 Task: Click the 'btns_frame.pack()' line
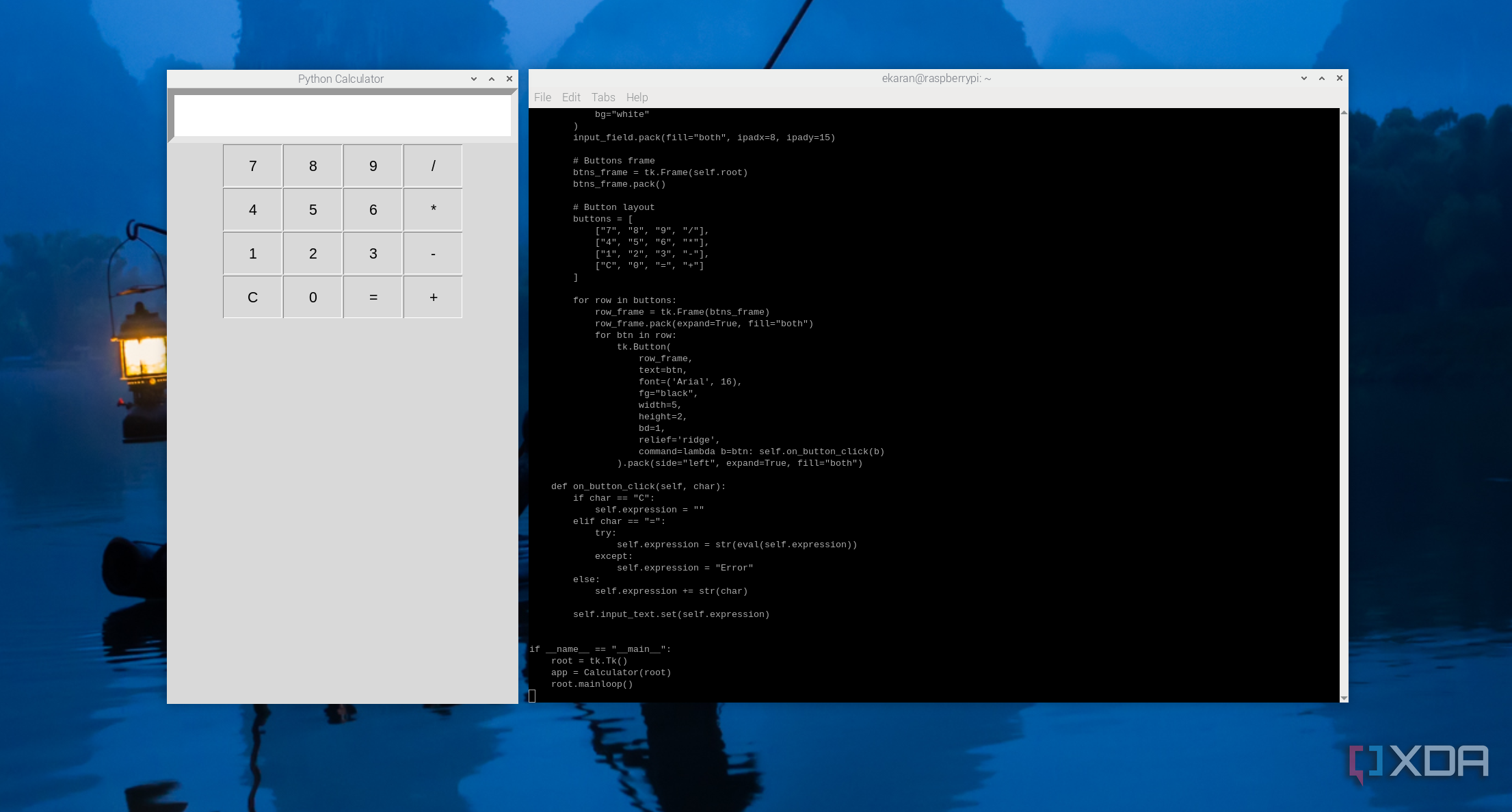pyautogui.click(x=619, y=184)
